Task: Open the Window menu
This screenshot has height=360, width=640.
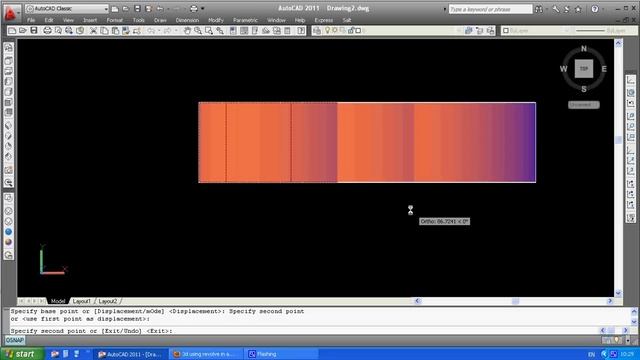Action: (x=276, y=20)
